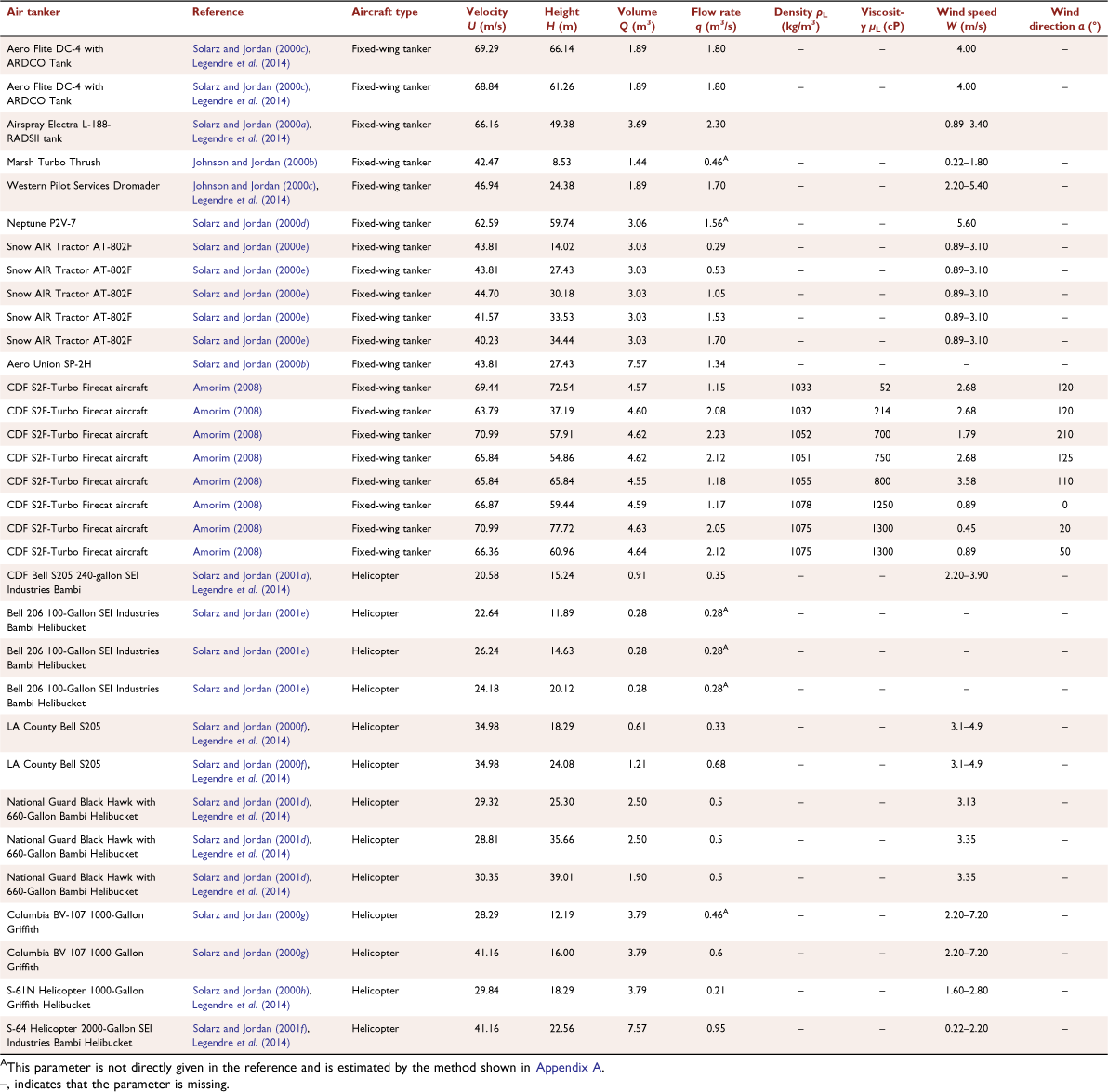Screen dimensions: 1108x1092
Task: Click the density value 1052
Action: click(x=800, y=434)
